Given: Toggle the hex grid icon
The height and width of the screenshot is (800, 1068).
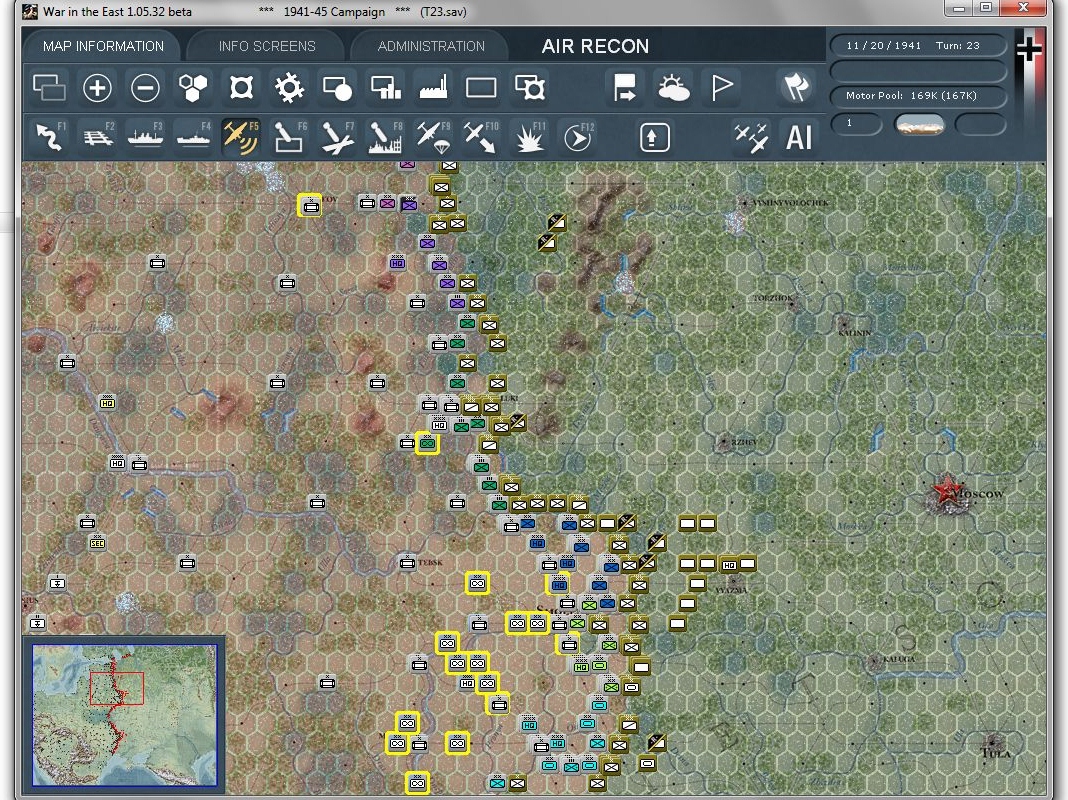Looking at the screenshot, I should pos(193,88).
